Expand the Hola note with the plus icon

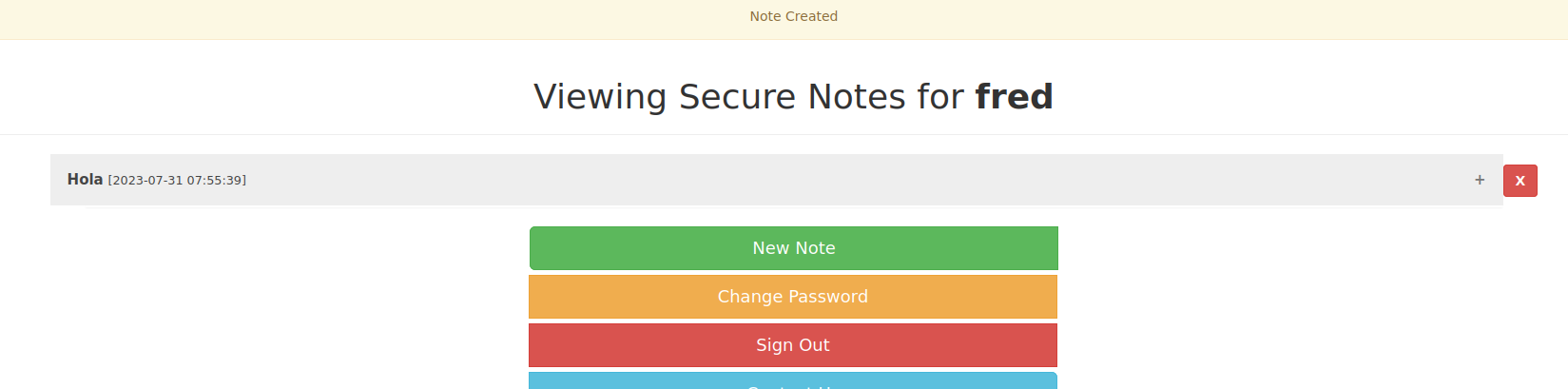tap(1480, 180)
